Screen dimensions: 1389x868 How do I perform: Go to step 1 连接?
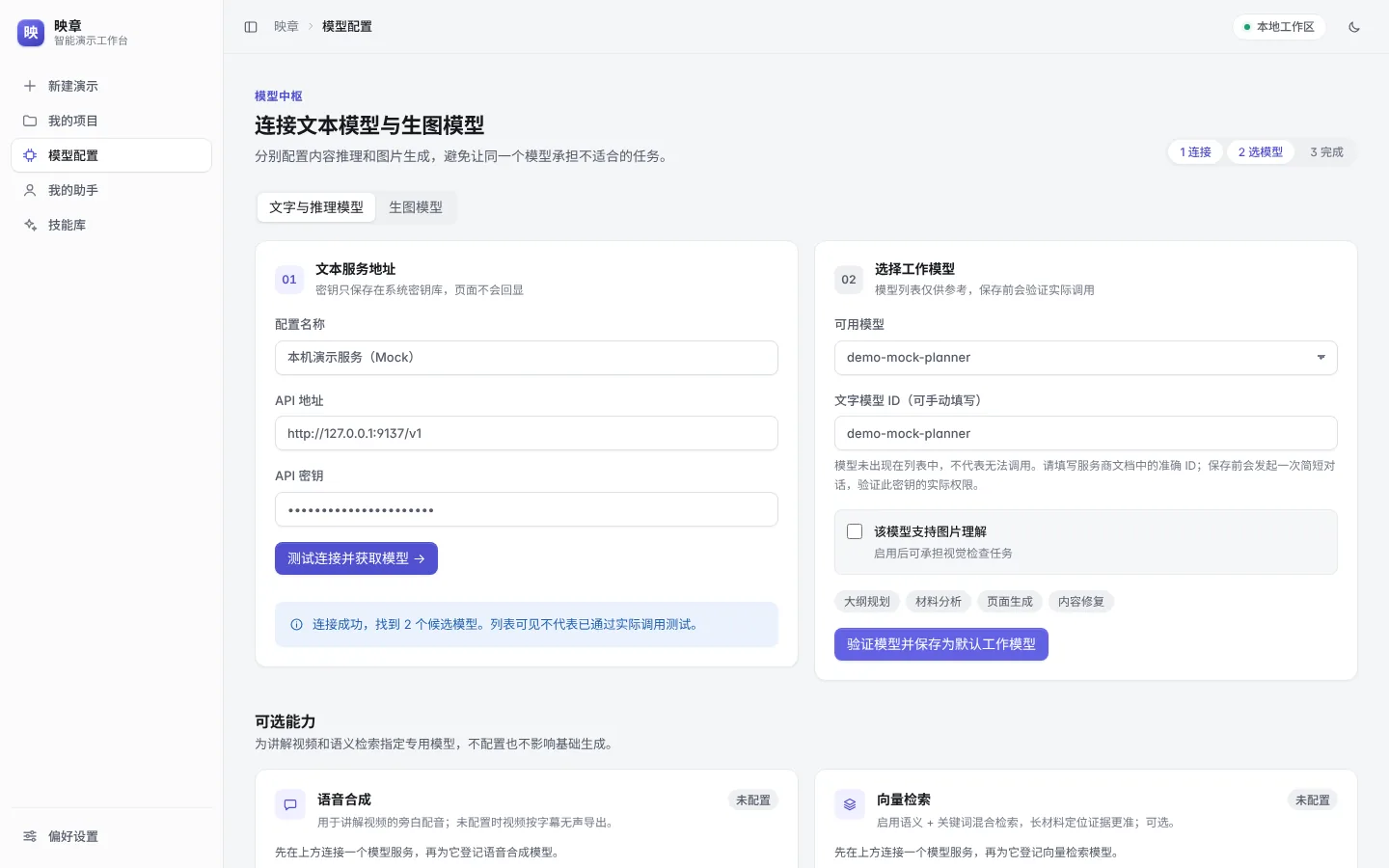1195,152
